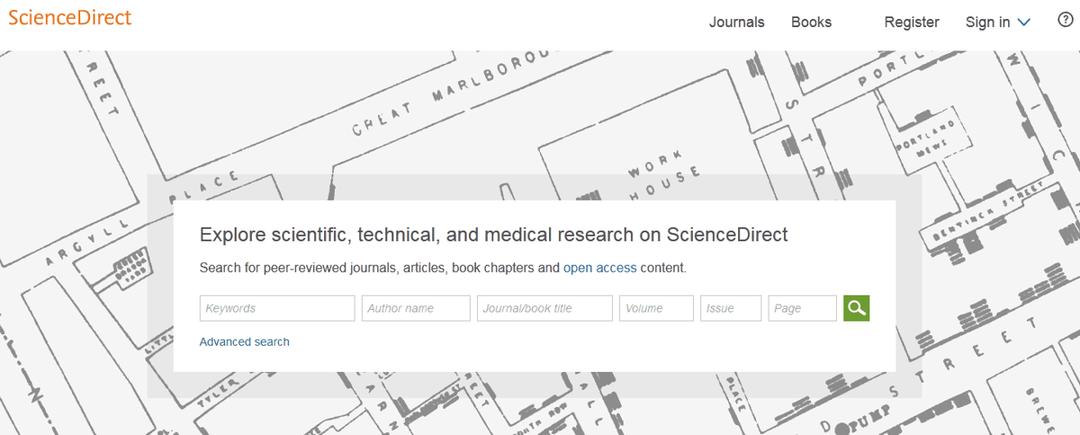Click the ScienceDirect logo
Viewport: 1080px width, 435px height.
point(70,18)
